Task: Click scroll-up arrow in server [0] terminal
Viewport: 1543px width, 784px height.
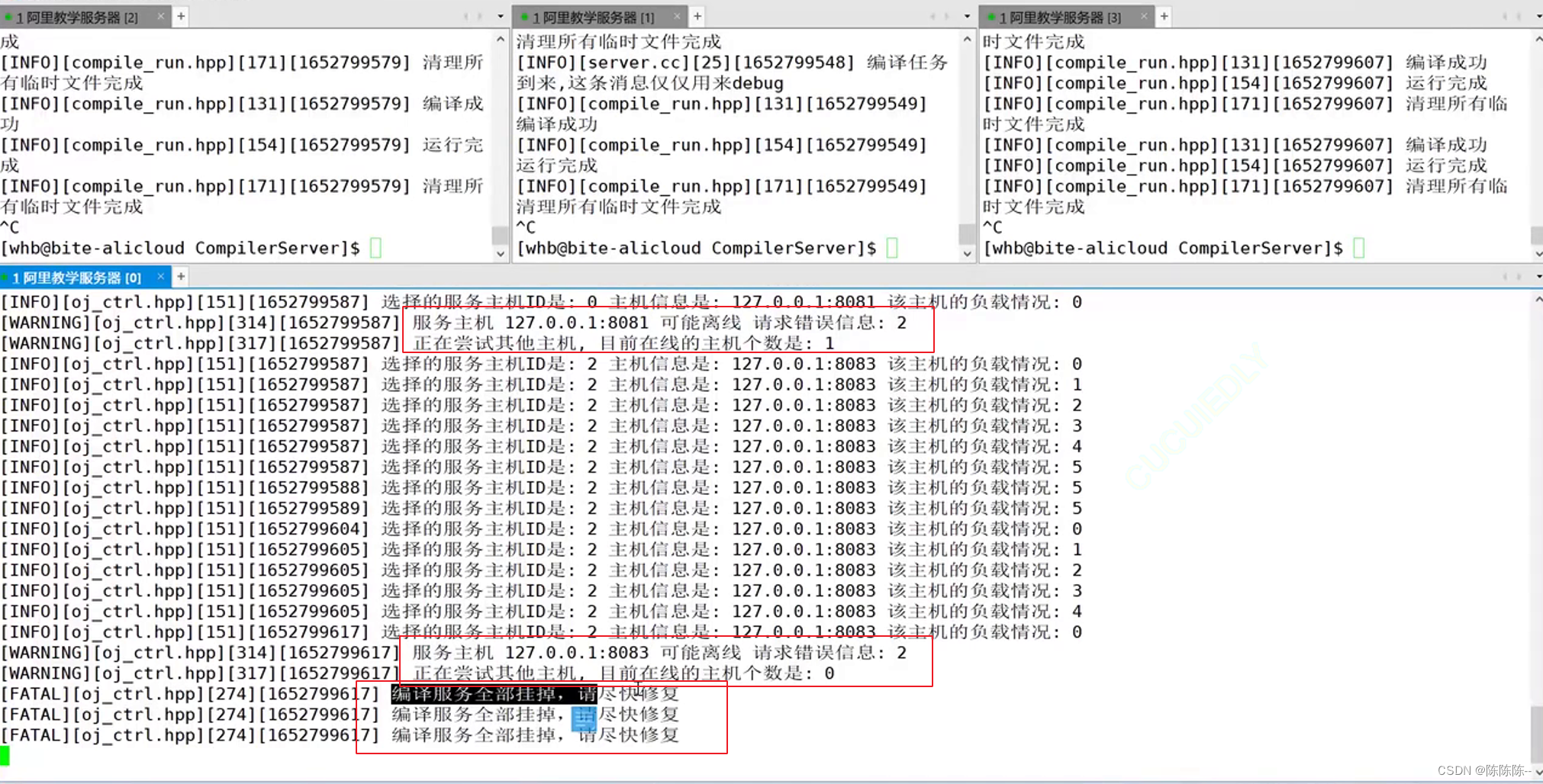Action: point(1538,300)
